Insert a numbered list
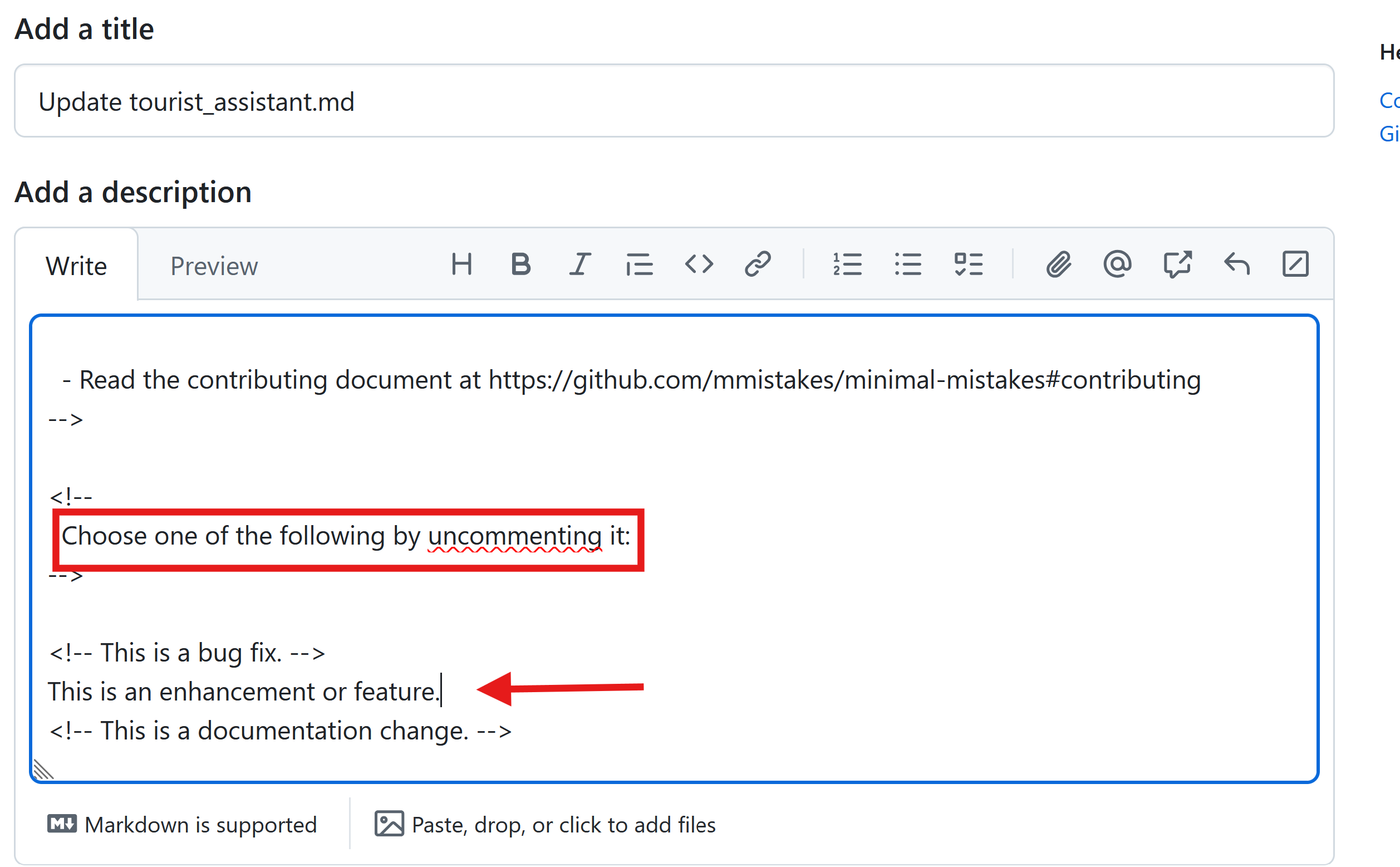This screenshot has width=1400, height=867. [x=847, y=265]
